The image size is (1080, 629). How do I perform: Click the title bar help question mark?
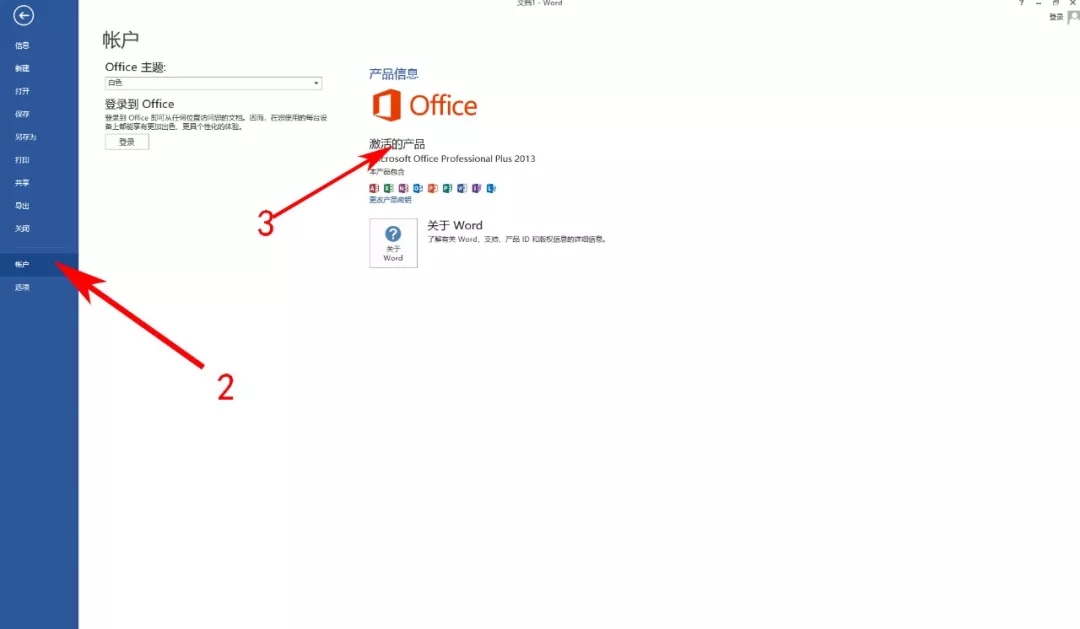point(1021,3)
